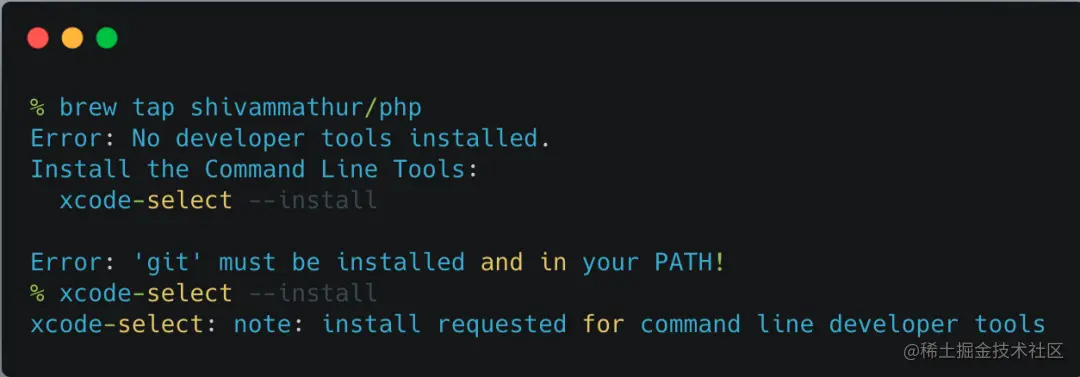This screenshot has height=377, width=1080.
Task: Click the indented 'xcode-select' suggestion
Action: click(x=145, y=200)
